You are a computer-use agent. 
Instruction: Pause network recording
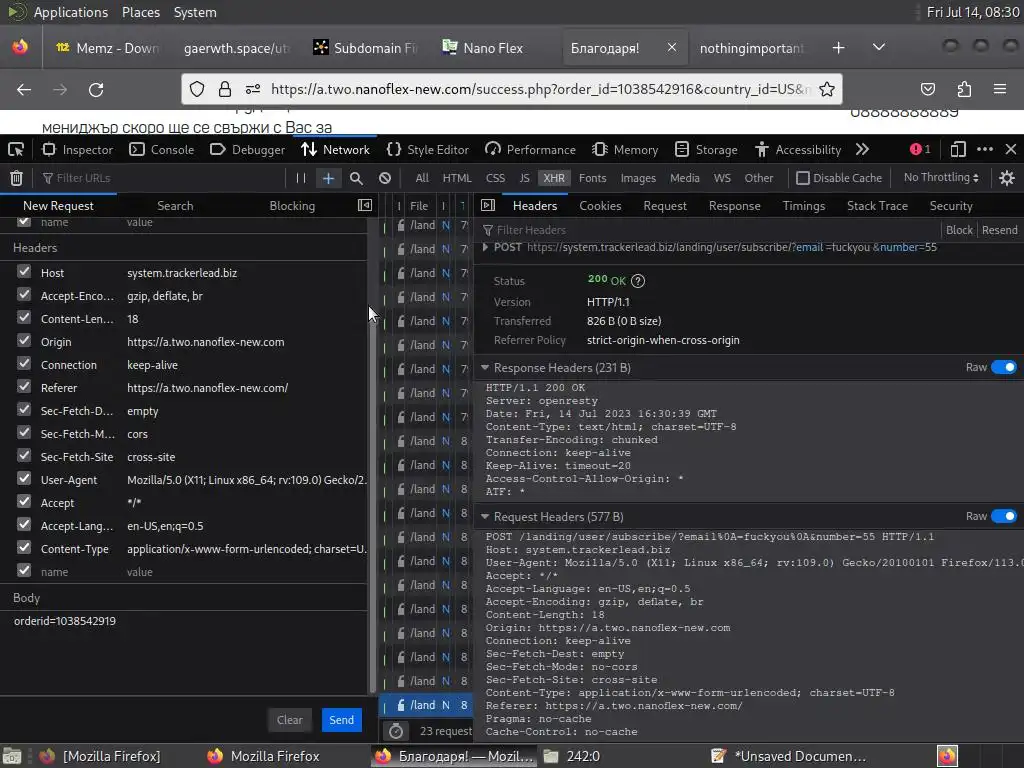click(x=300, y=178)
